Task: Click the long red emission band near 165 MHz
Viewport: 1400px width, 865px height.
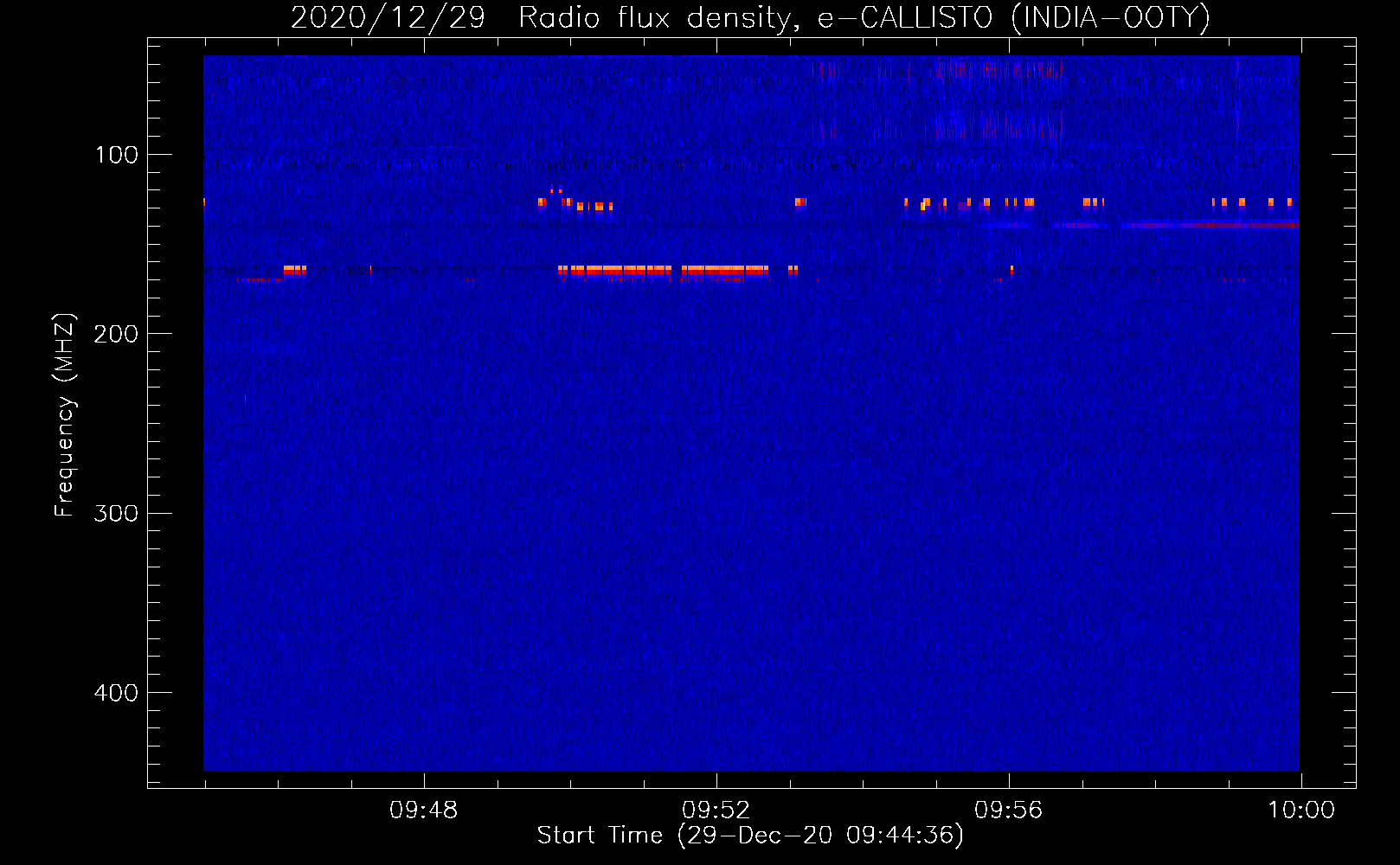Action: 664,272
